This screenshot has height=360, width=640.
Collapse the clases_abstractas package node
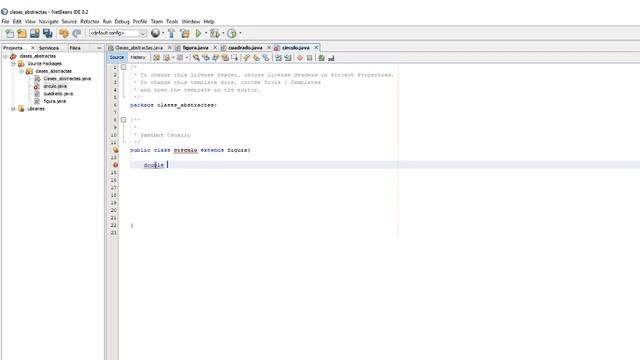coord(21,71)
